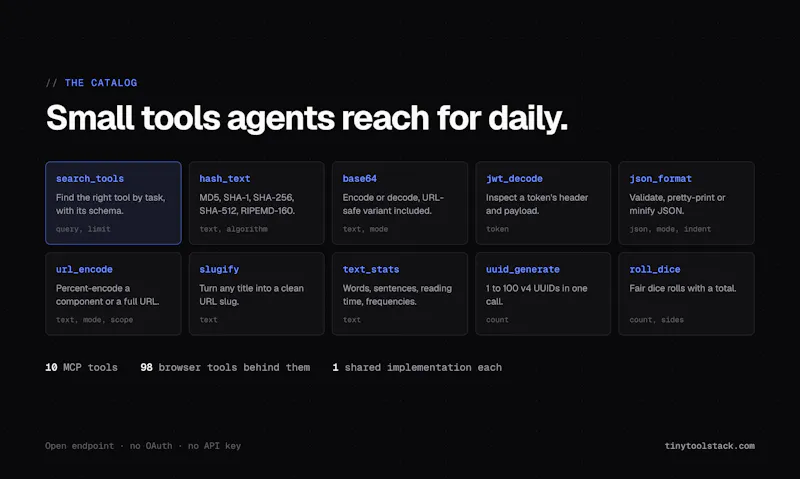Open the base64 tool card
The height and width of the screenshot is (479, 800).
400,203
